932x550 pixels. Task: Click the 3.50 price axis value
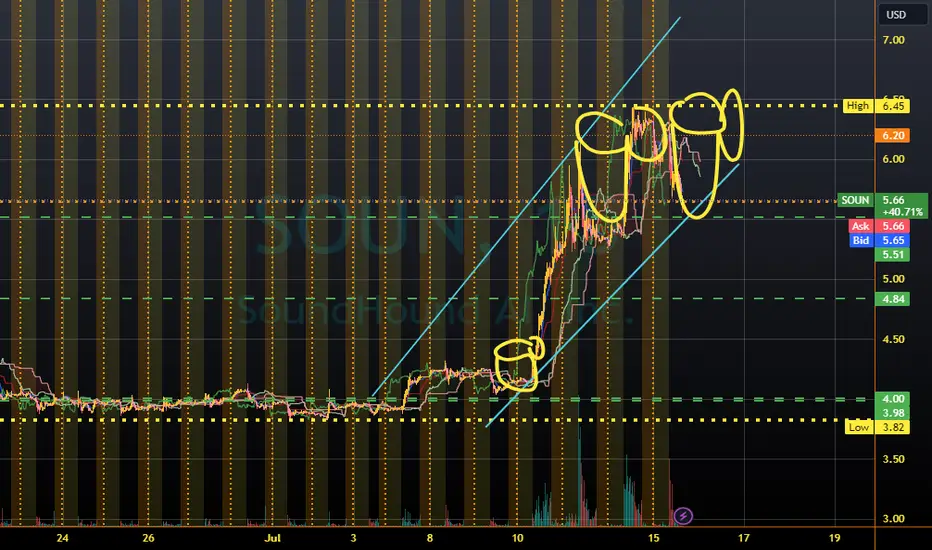tap(893, 459)
